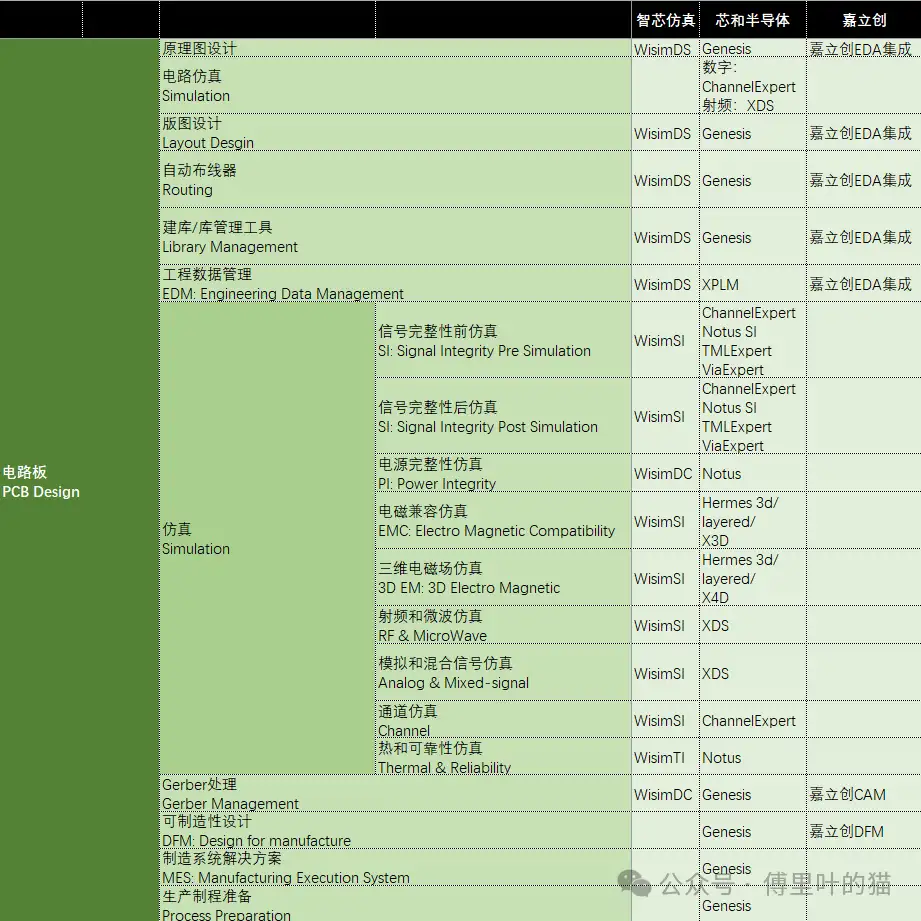The width and height of the screenshot is (921, 921).
Task: Select the Gerber处理 Gerber Management cell
Action: pos(395,794)
